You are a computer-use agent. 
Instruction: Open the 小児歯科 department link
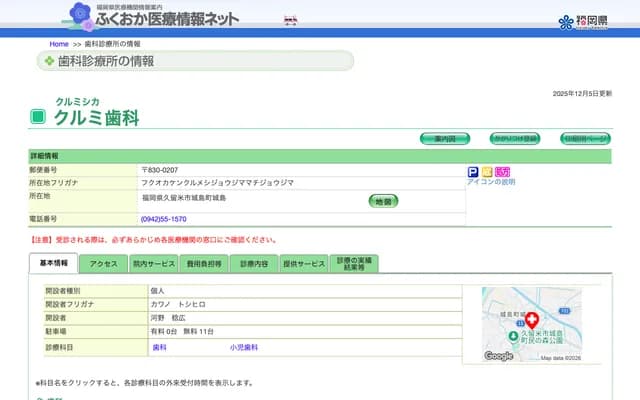pos(243,347)
